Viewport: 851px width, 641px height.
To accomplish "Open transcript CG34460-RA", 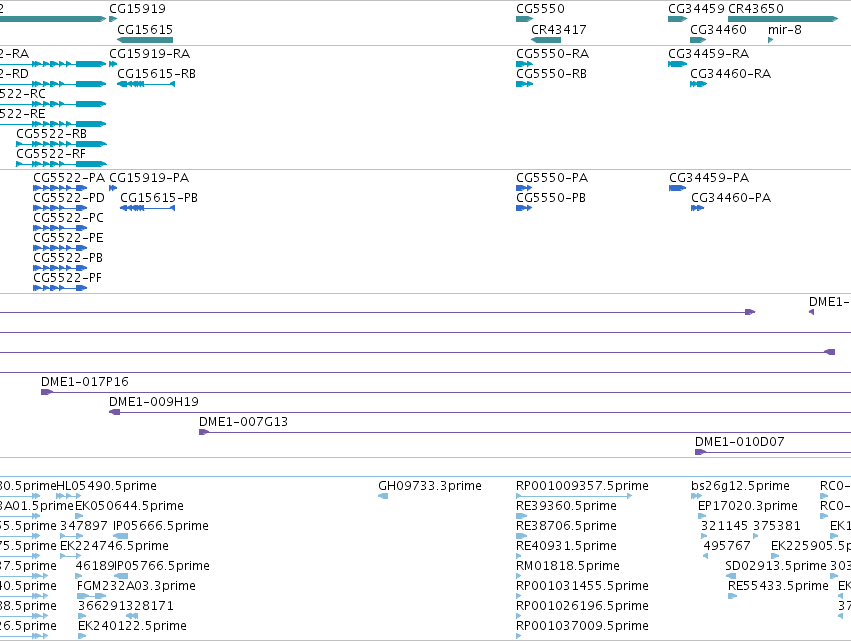I will coord(731,74).
